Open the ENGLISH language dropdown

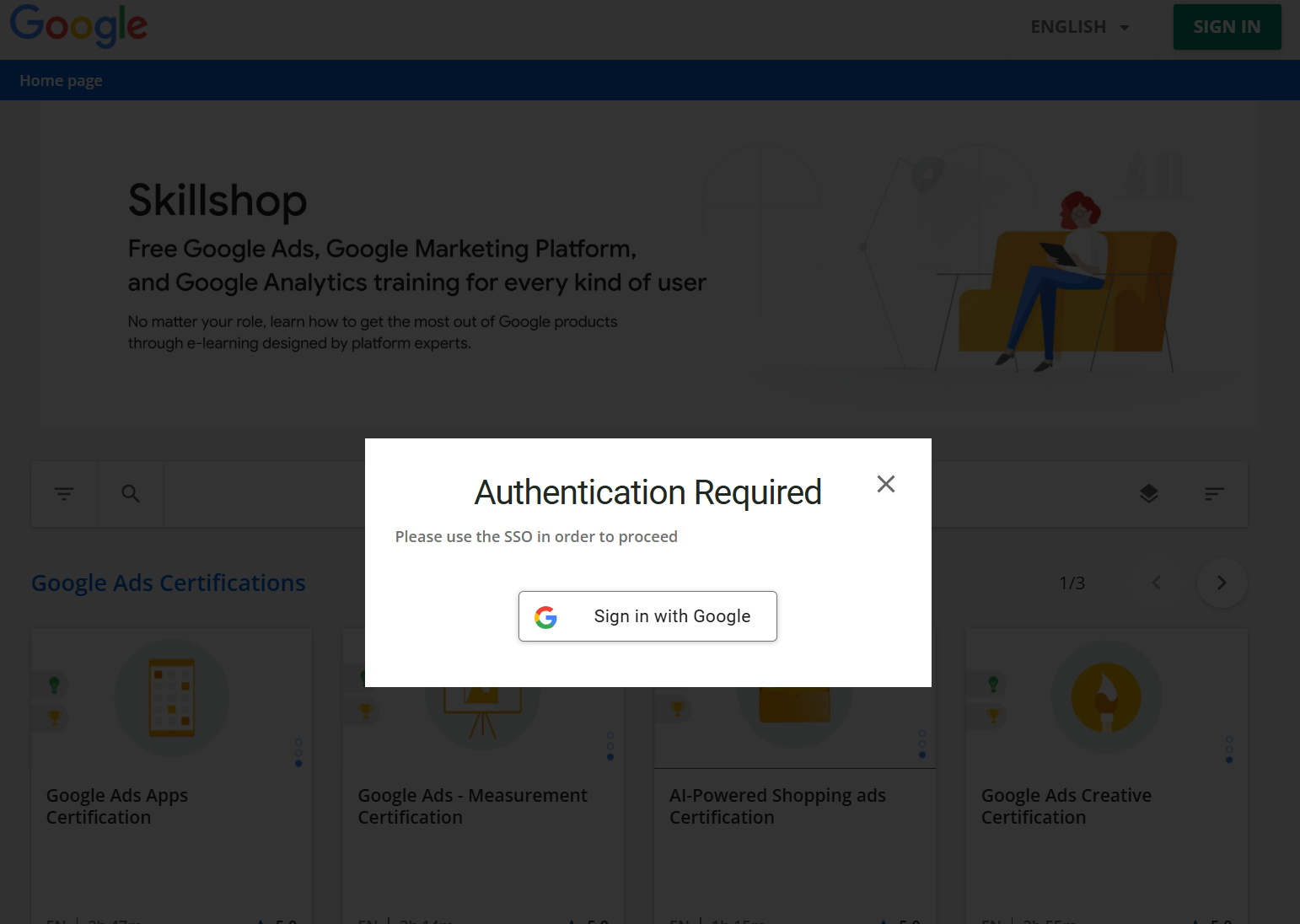tap(1079, 27)
